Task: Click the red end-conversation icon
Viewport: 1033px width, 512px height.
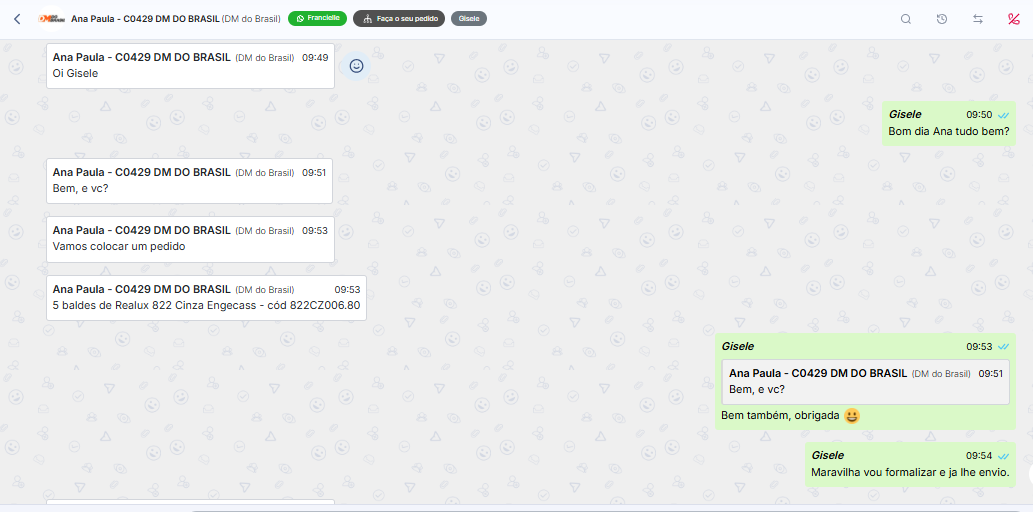Action: click(x=1013, y=19)
